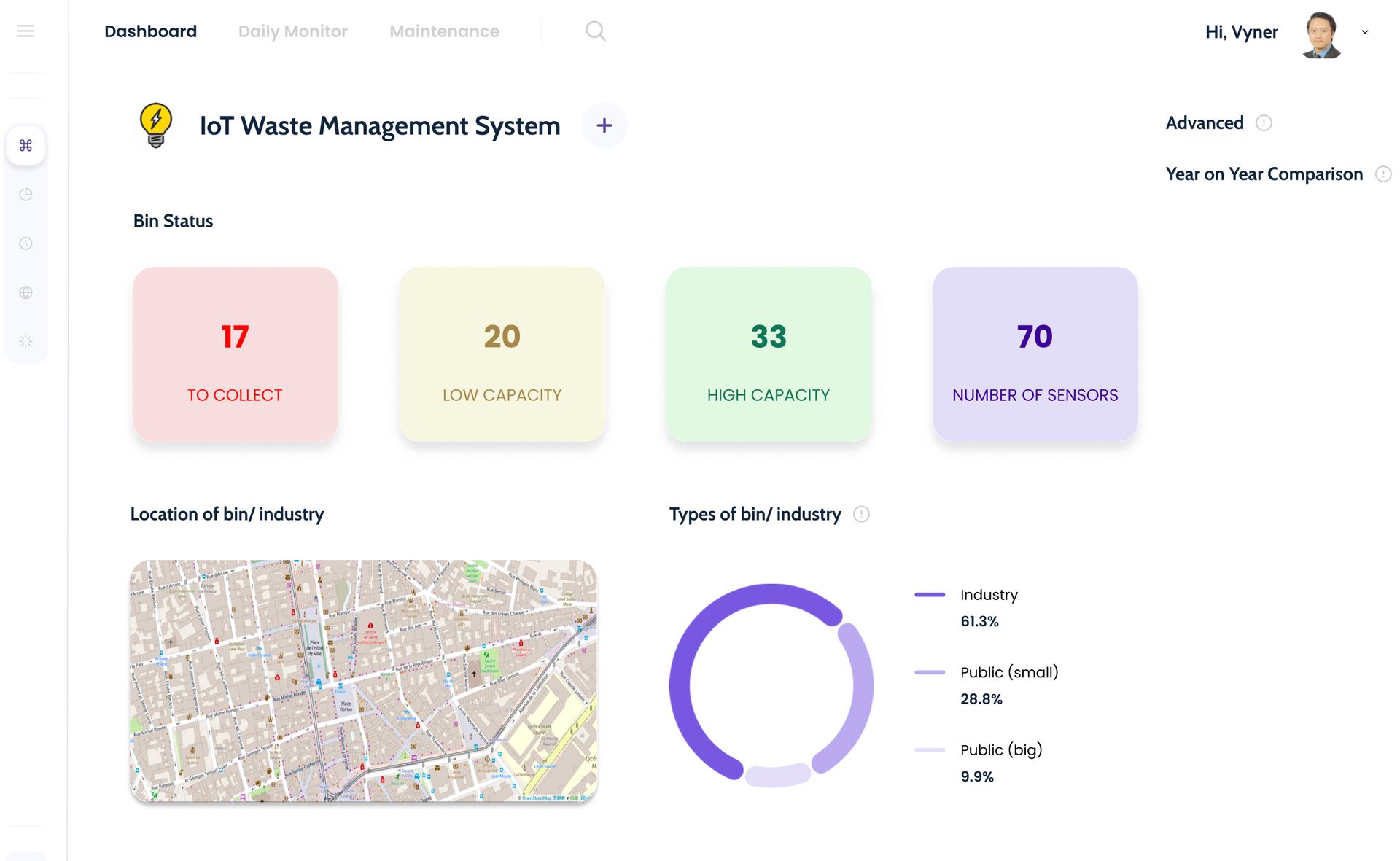Screen dimensions: 1400x861
Task: Open the hamburger menu icon
Action: pos(26,31)
